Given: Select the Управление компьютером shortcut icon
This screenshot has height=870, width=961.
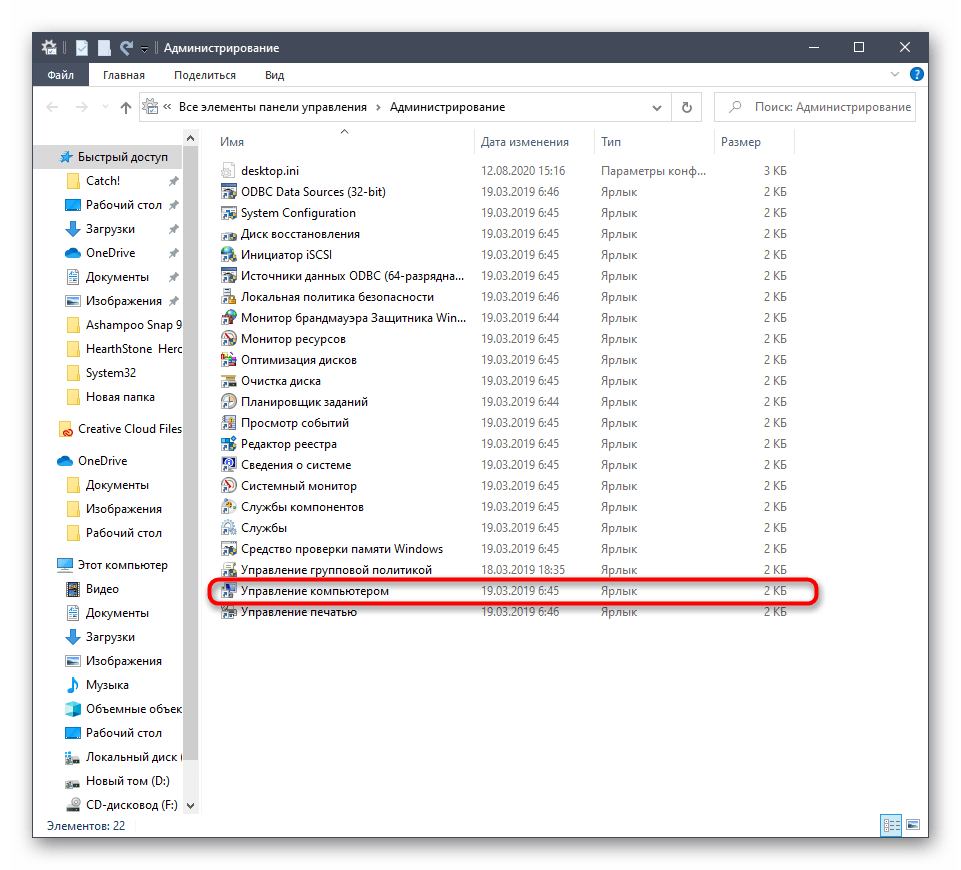Looking at the screenshot, I should pyautogui.click(x=229, y=591).
